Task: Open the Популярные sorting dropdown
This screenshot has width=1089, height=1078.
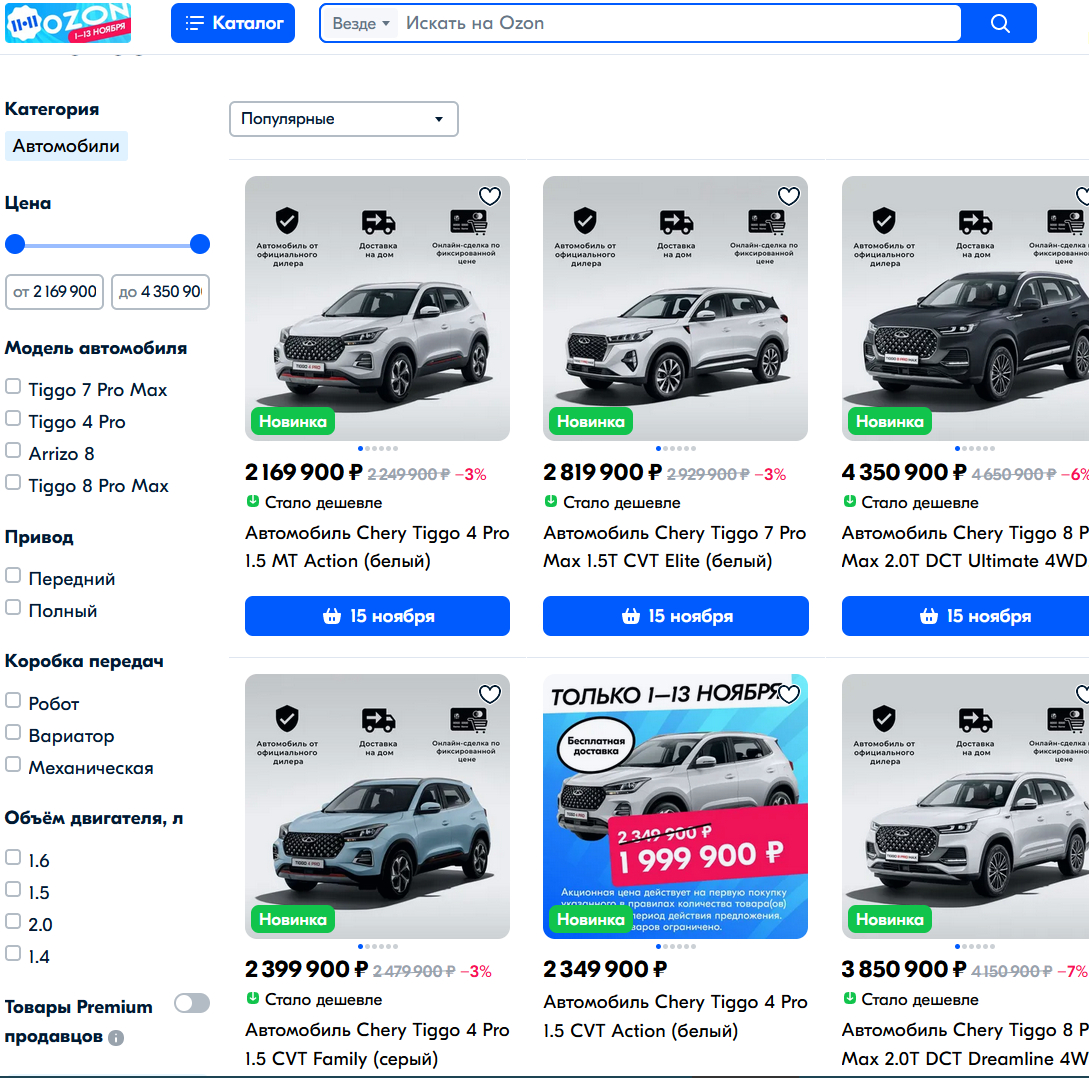Action: 344,119
